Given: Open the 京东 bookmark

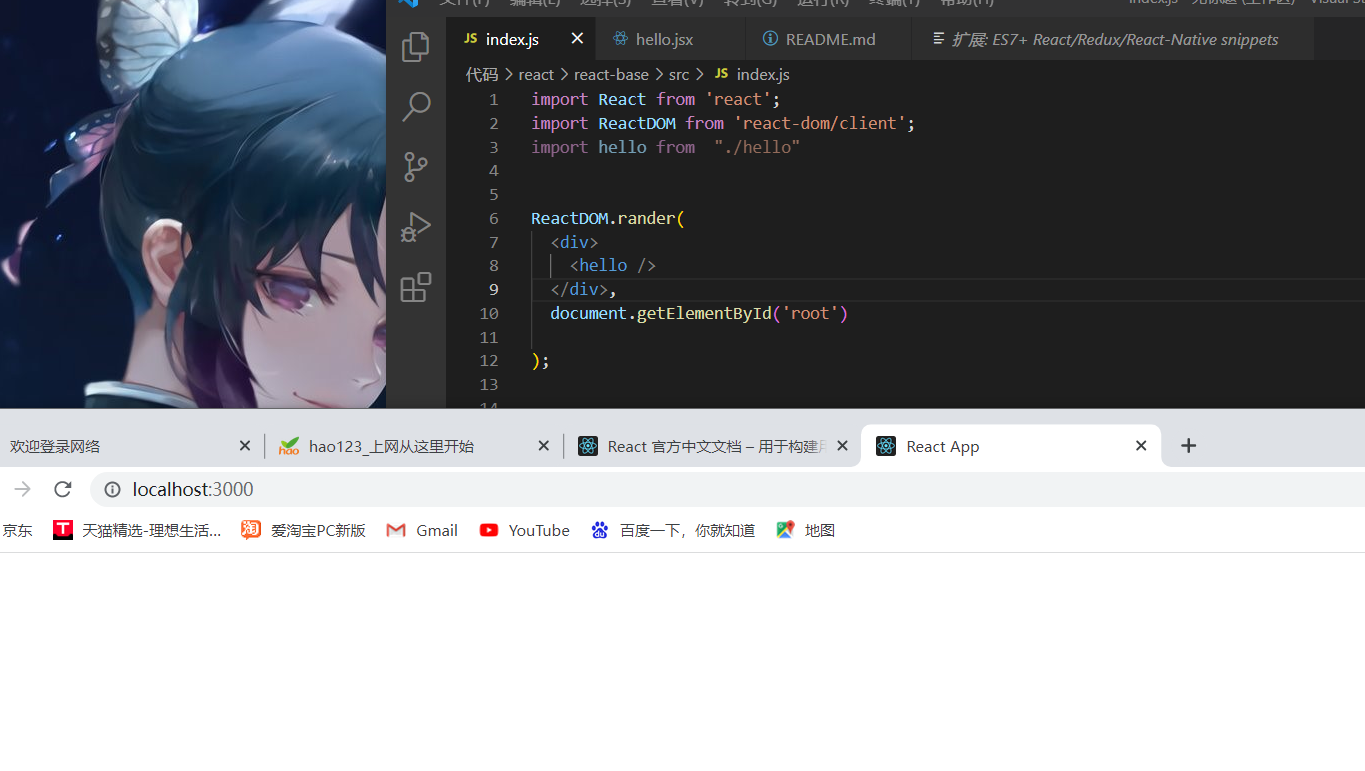Looking at the screenshot, I should coord(17,530).
